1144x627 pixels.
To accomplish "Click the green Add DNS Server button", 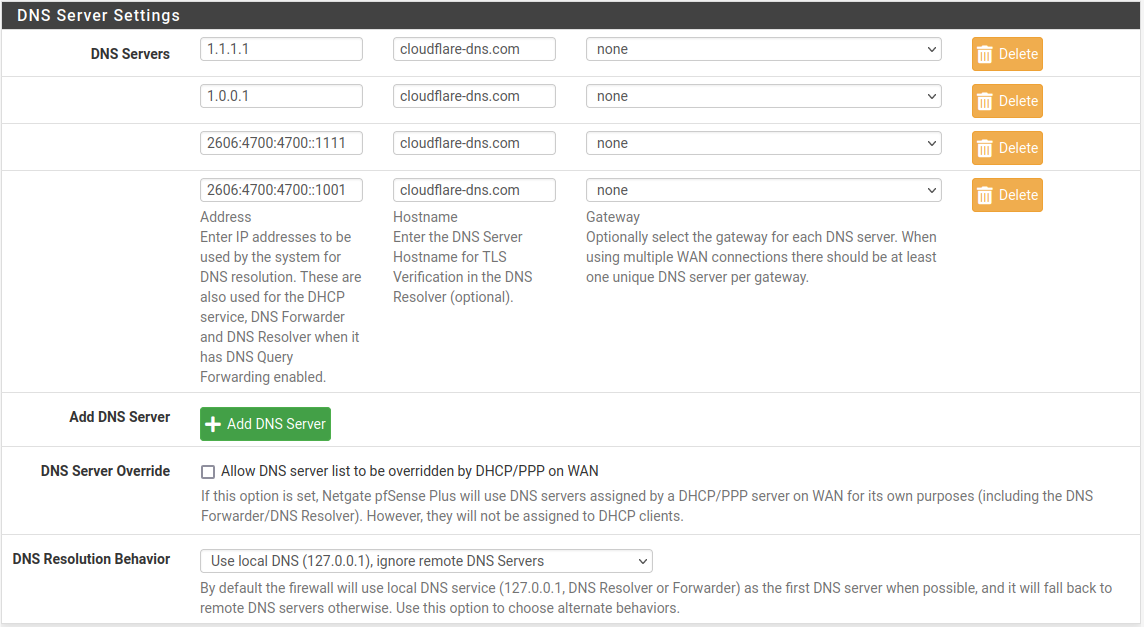I will 265,424.
